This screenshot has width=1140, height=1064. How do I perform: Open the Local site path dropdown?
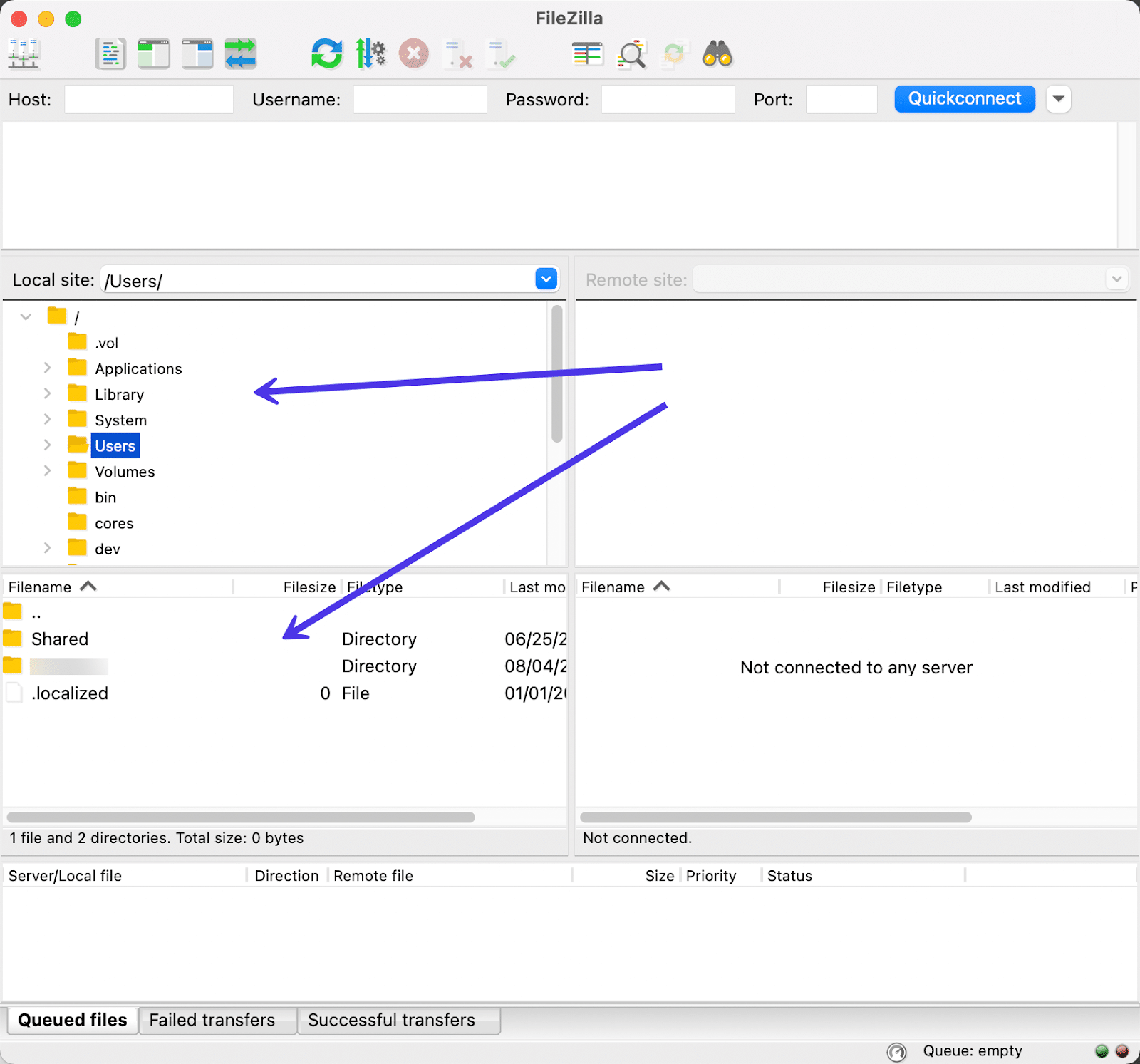tap(546, 279)
